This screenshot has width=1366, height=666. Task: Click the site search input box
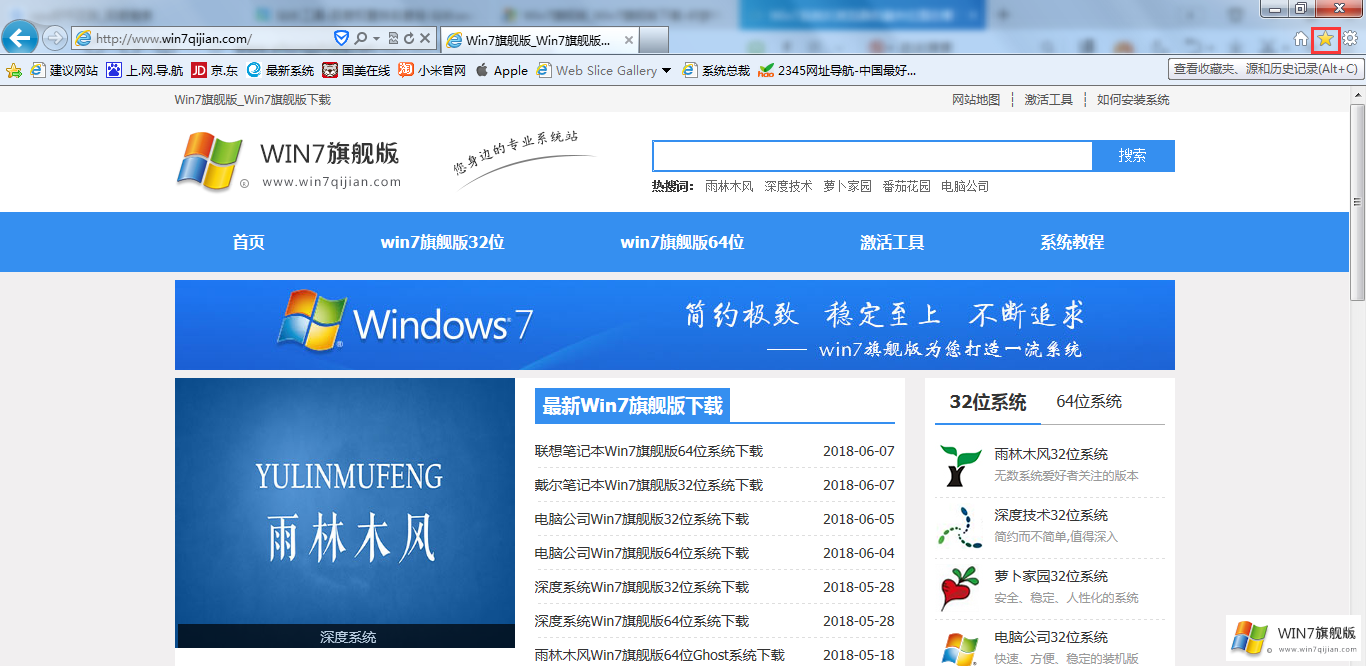872,156
